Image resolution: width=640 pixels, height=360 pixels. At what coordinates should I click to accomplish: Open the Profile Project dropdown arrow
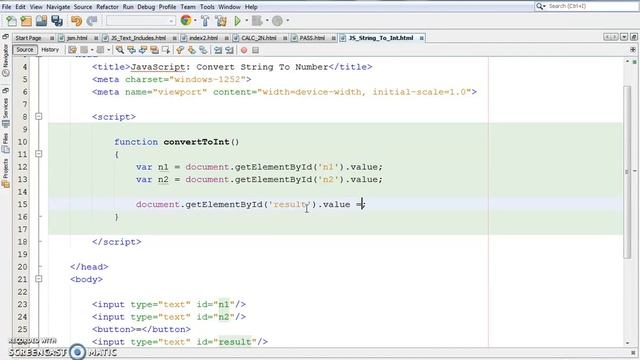pyautogui.click(x=287, y=20)
